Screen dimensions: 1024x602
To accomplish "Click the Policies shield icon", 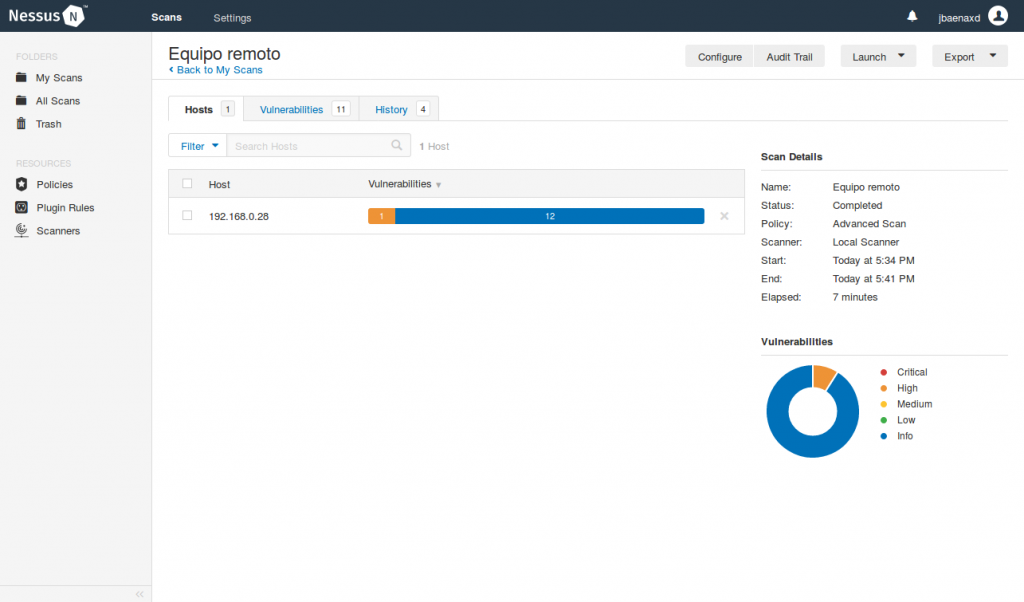I will tap(21, 184).
